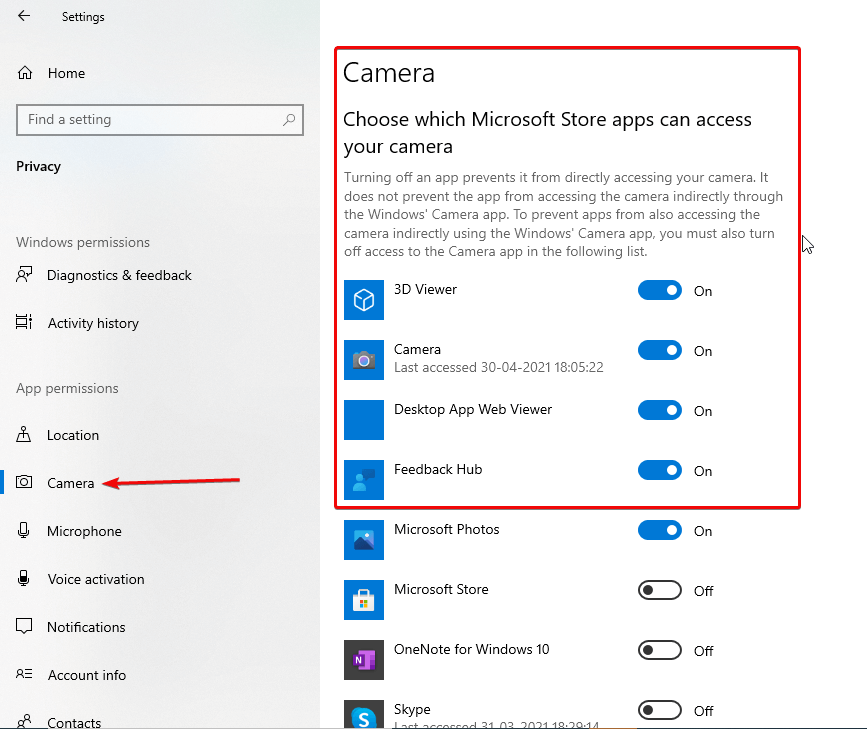Click the Find a setting search box

[160, 119]
